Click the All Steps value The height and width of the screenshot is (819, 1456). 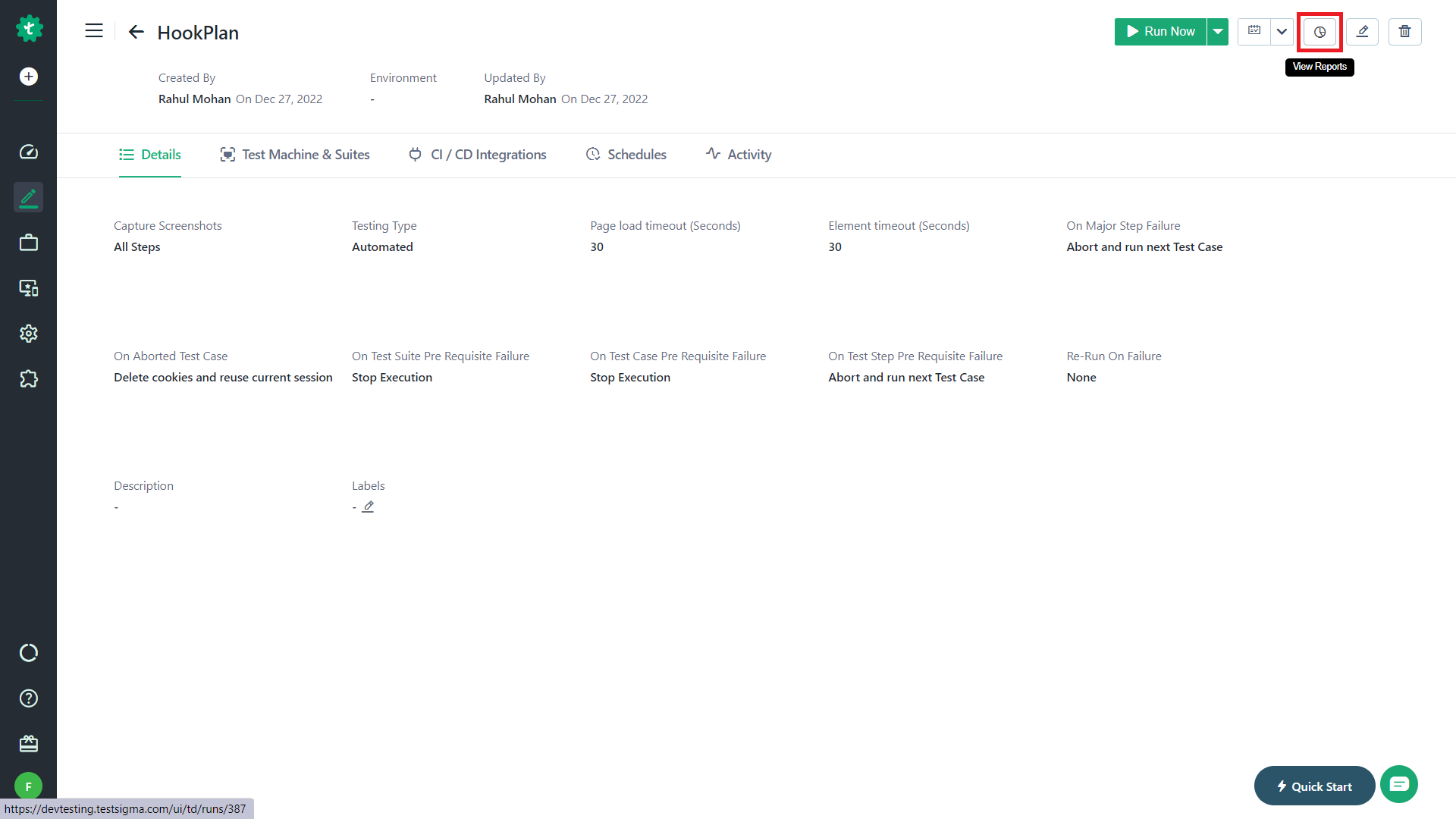[x=137, y=247]
